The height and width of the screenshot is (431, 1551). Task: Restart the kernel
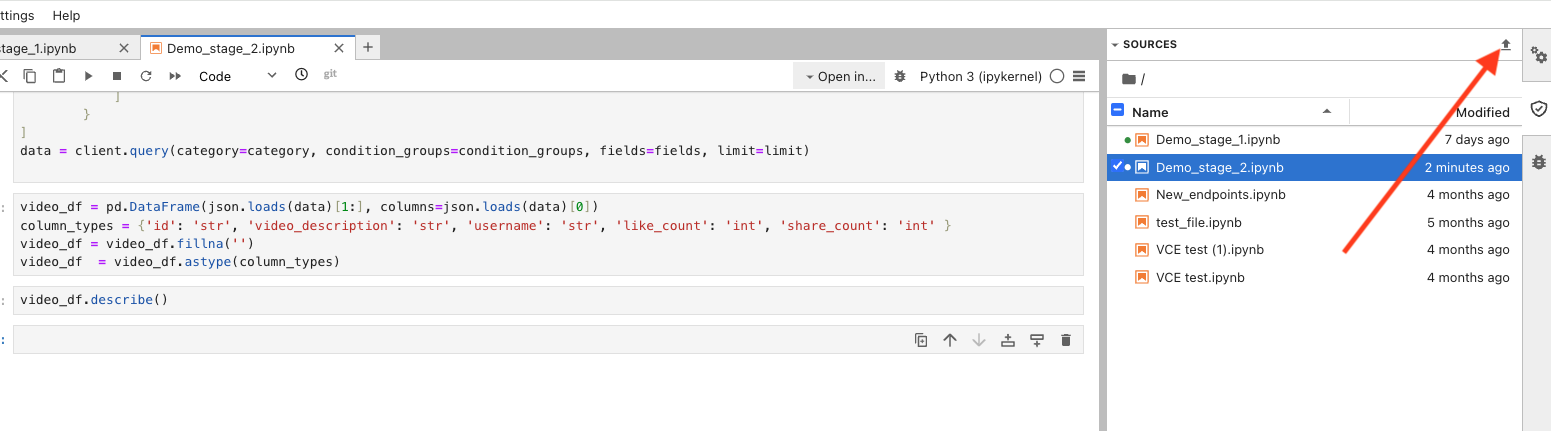click(146, 76)
